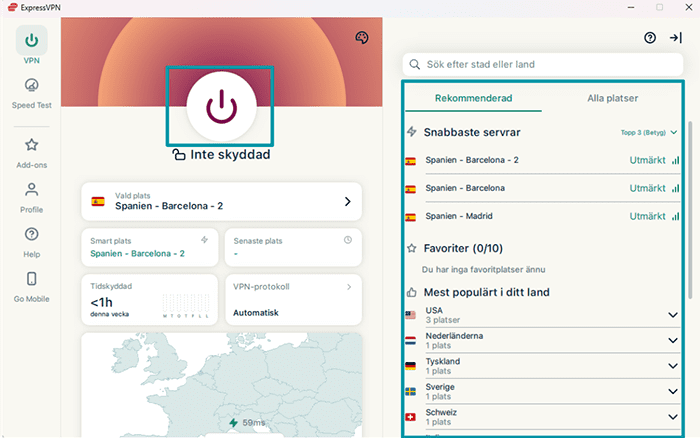Viewport: 700px width, 438px height.
Task: Click the help question mark icon top right
Action: [x=650, y=38]
